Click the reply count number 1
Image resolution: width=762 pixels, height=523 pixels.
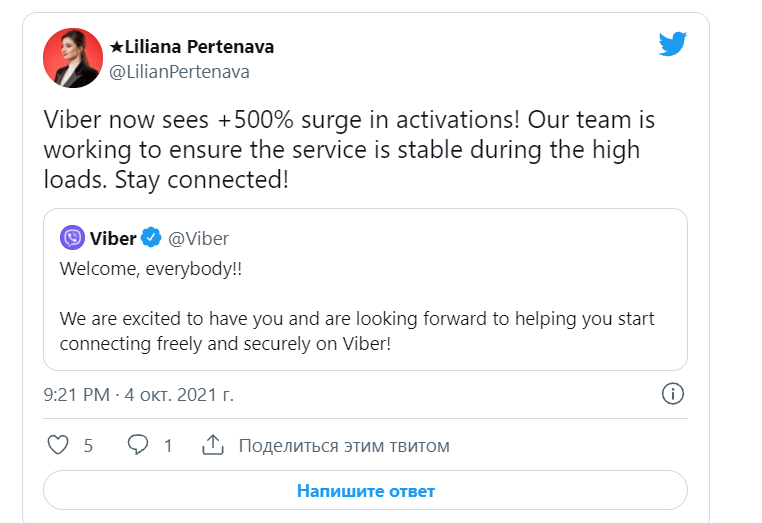[168, 446]
